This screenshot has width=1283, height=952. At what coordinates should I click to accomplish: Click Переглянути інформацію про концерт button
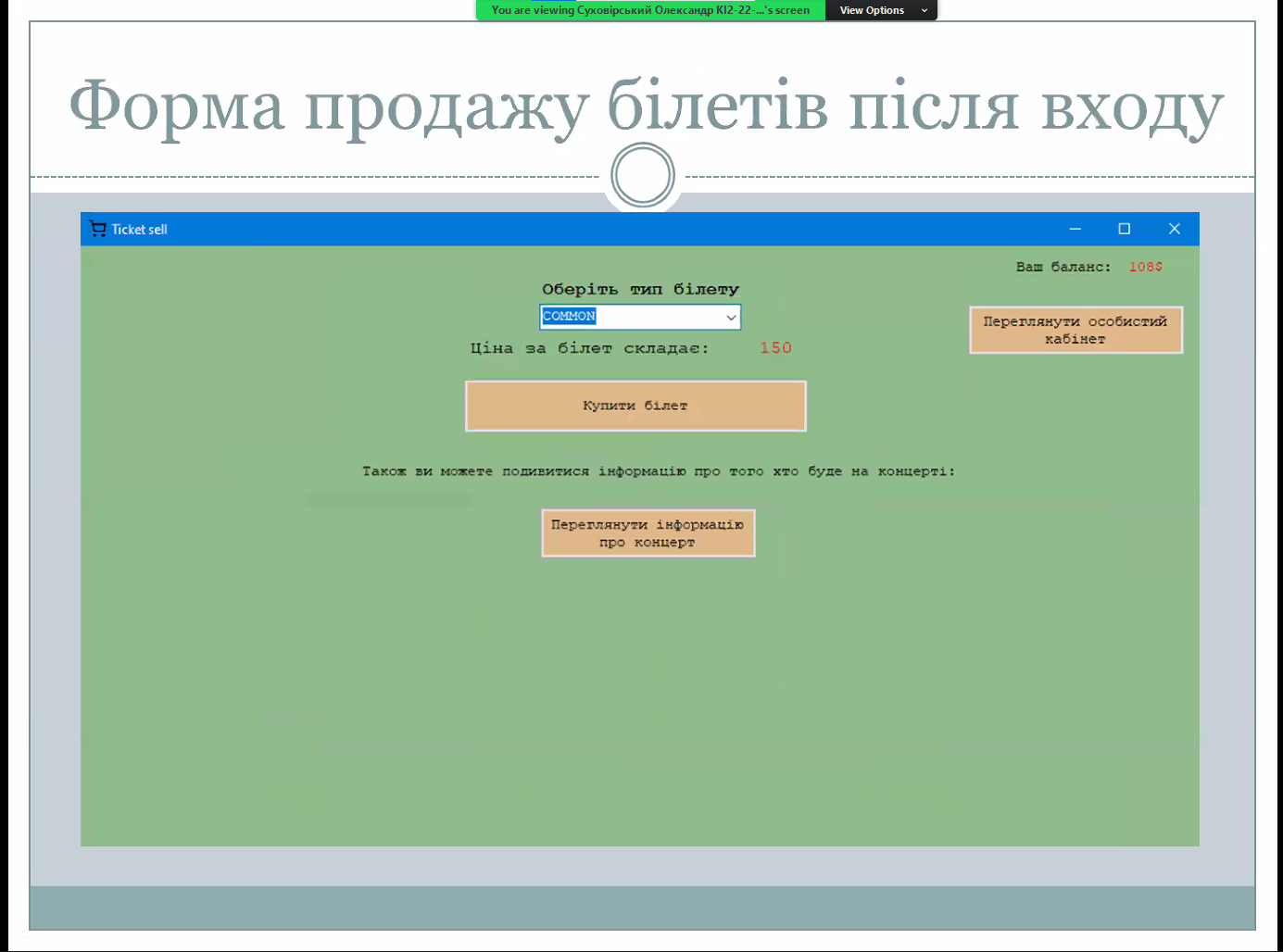[648, 533]
